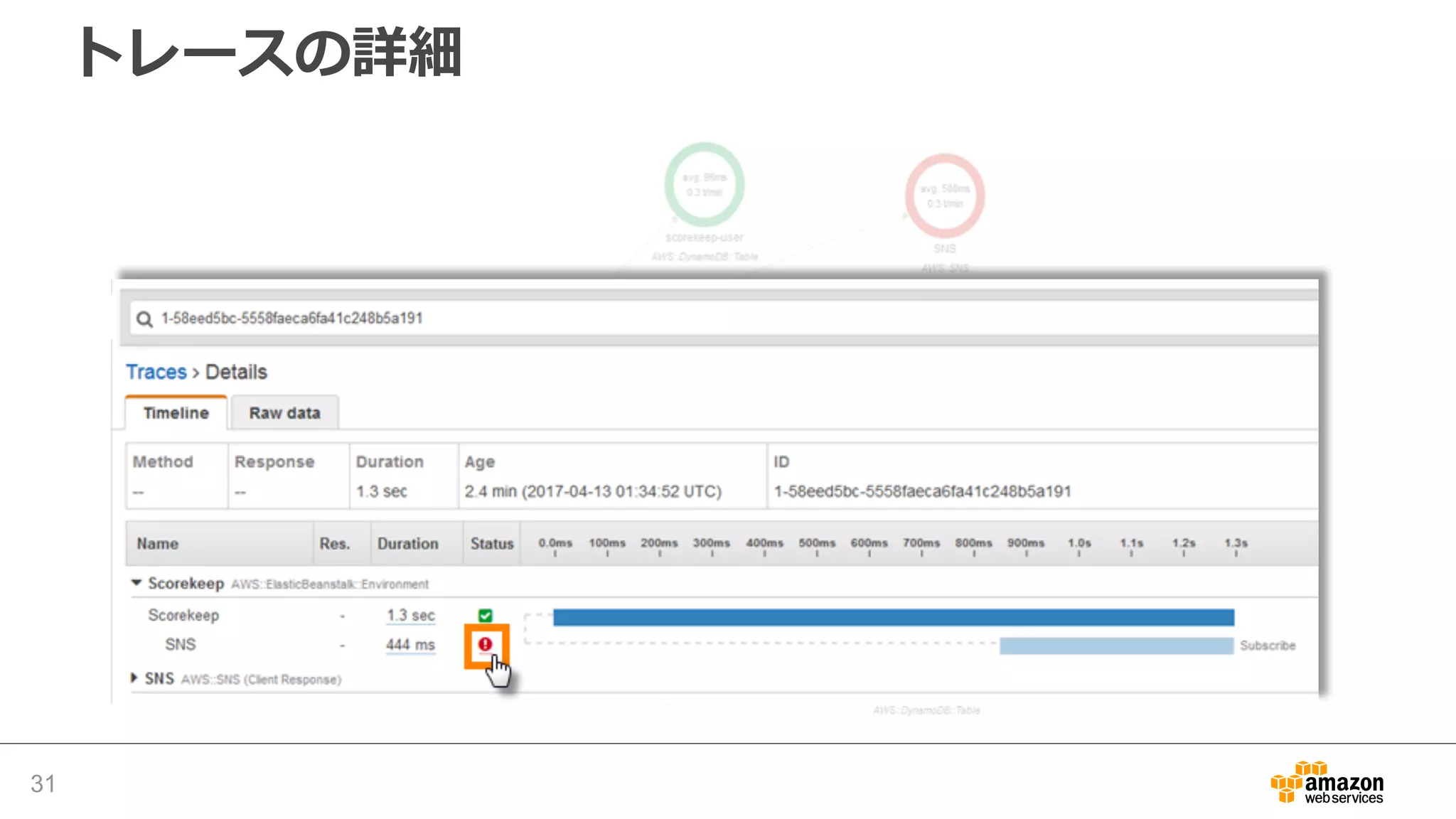Click the trace ID search field
The width and height of the screenshot is (1456, 819).
click(x=725, y=318)
